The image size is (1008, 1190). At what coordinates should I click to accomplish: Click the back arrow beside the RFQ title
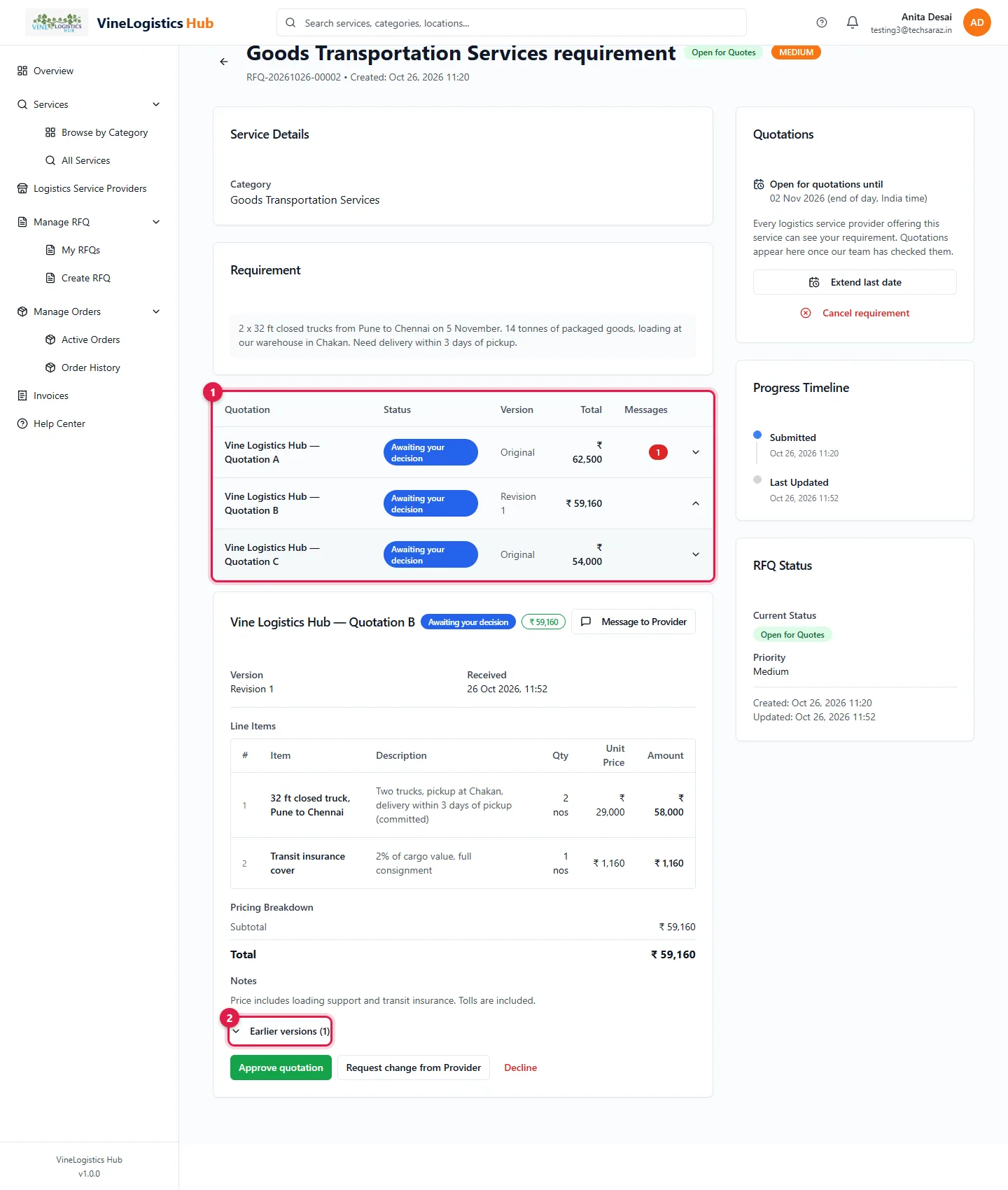224,62
